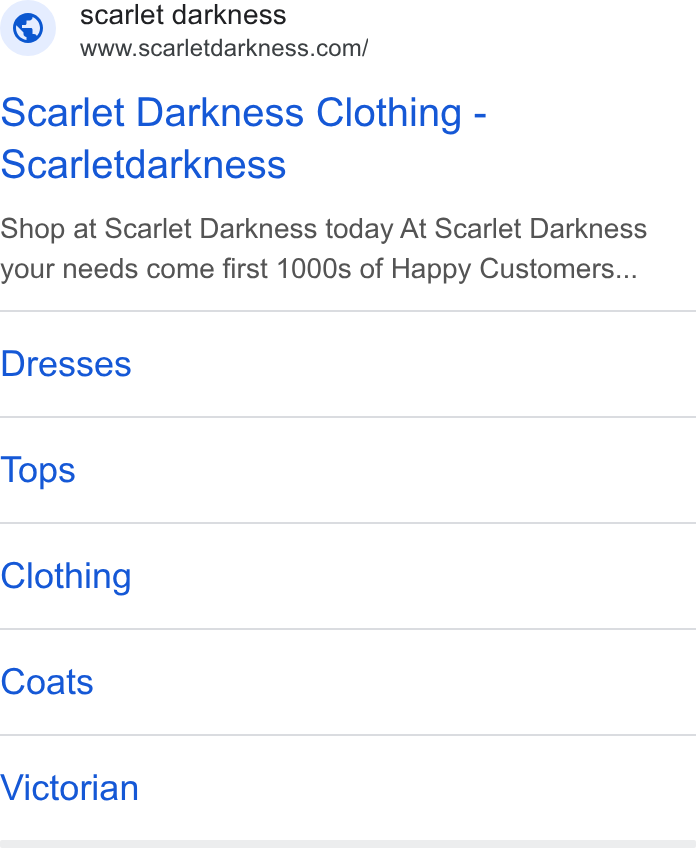This screenshot has height=848, width=696.
Task: Click the divider line between Dresses and Tops
Action: click(348, 417)
